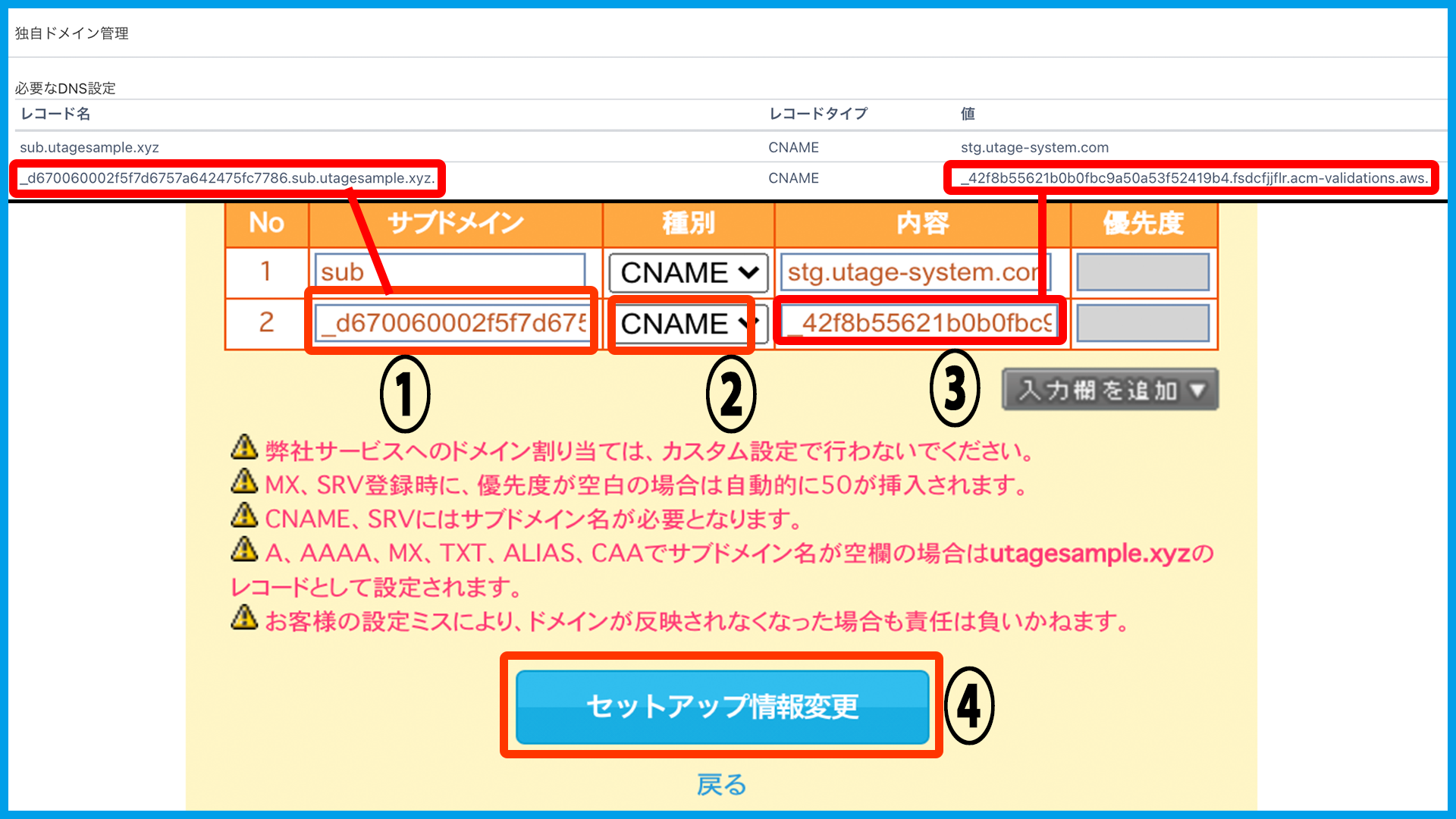
Task: Click the _d670060002f5f7d675 subdomain field in row 2
Action: [452, 323]
